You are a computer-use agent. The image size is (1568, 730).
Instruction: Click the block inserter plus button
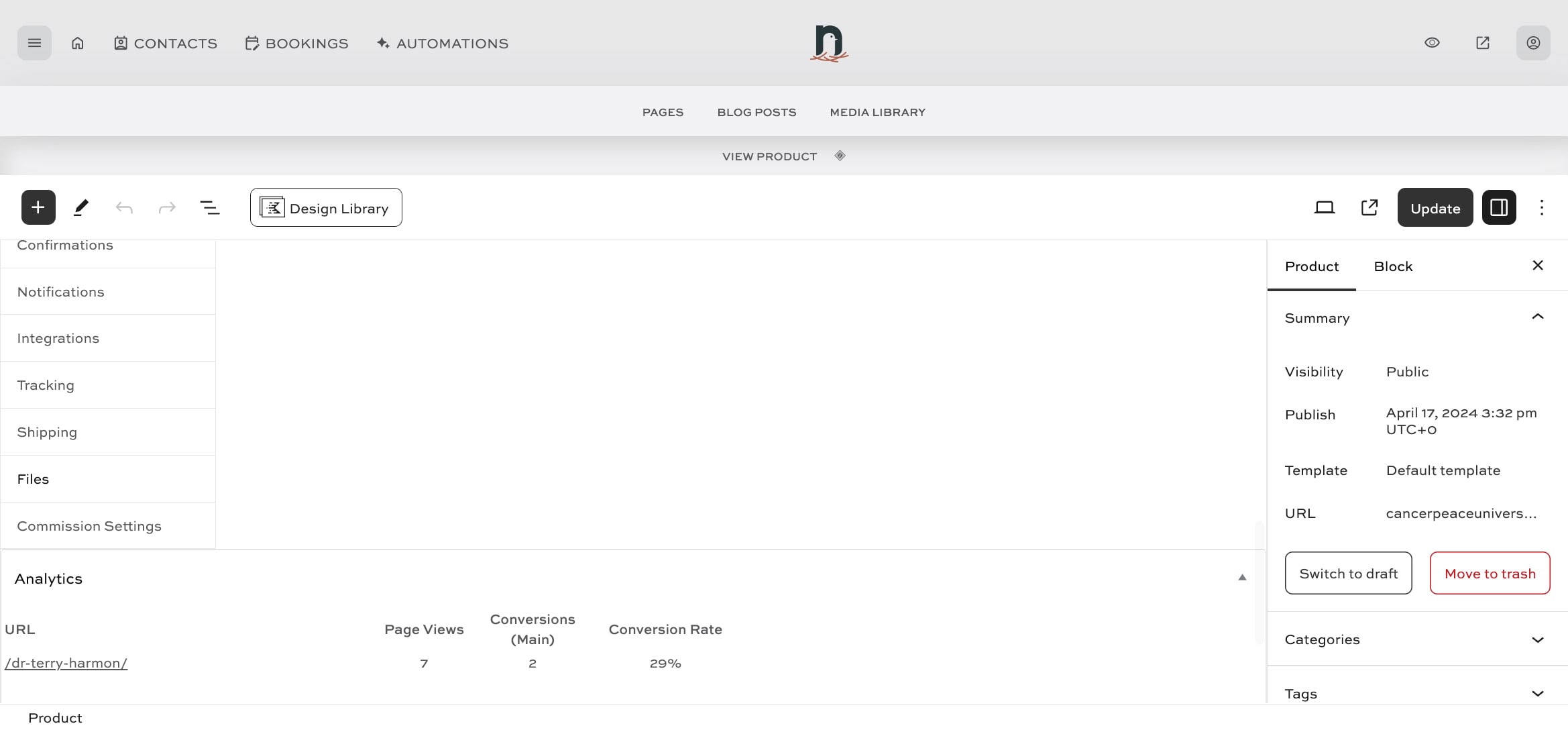coord(38,207)
